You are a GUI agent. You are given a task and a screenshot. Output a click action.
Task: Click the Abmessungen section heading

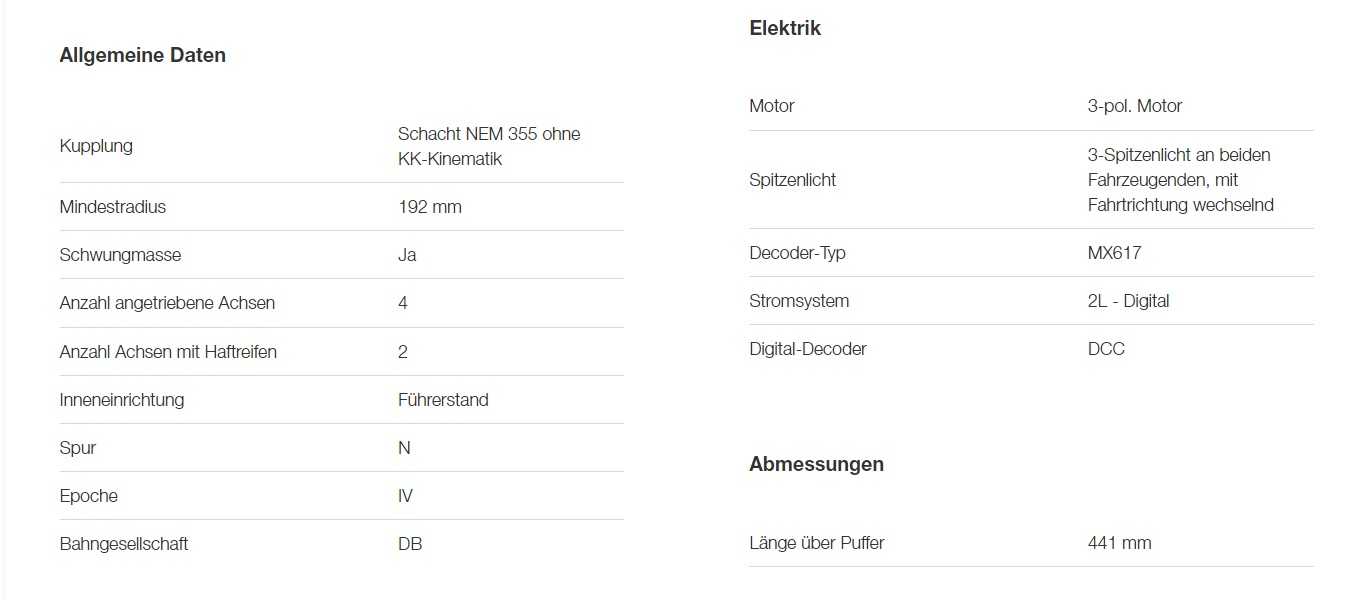tap(816, 465)
